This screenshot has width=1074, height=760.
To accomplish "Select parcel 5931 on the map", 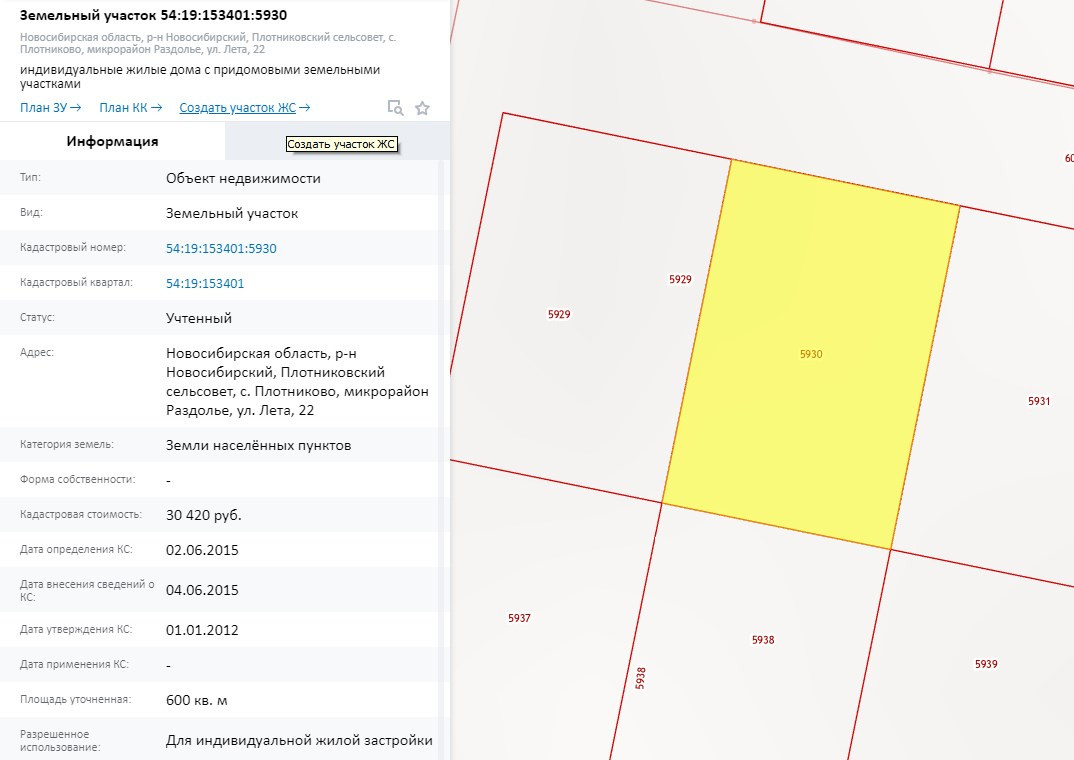I will coord(1039,401).
